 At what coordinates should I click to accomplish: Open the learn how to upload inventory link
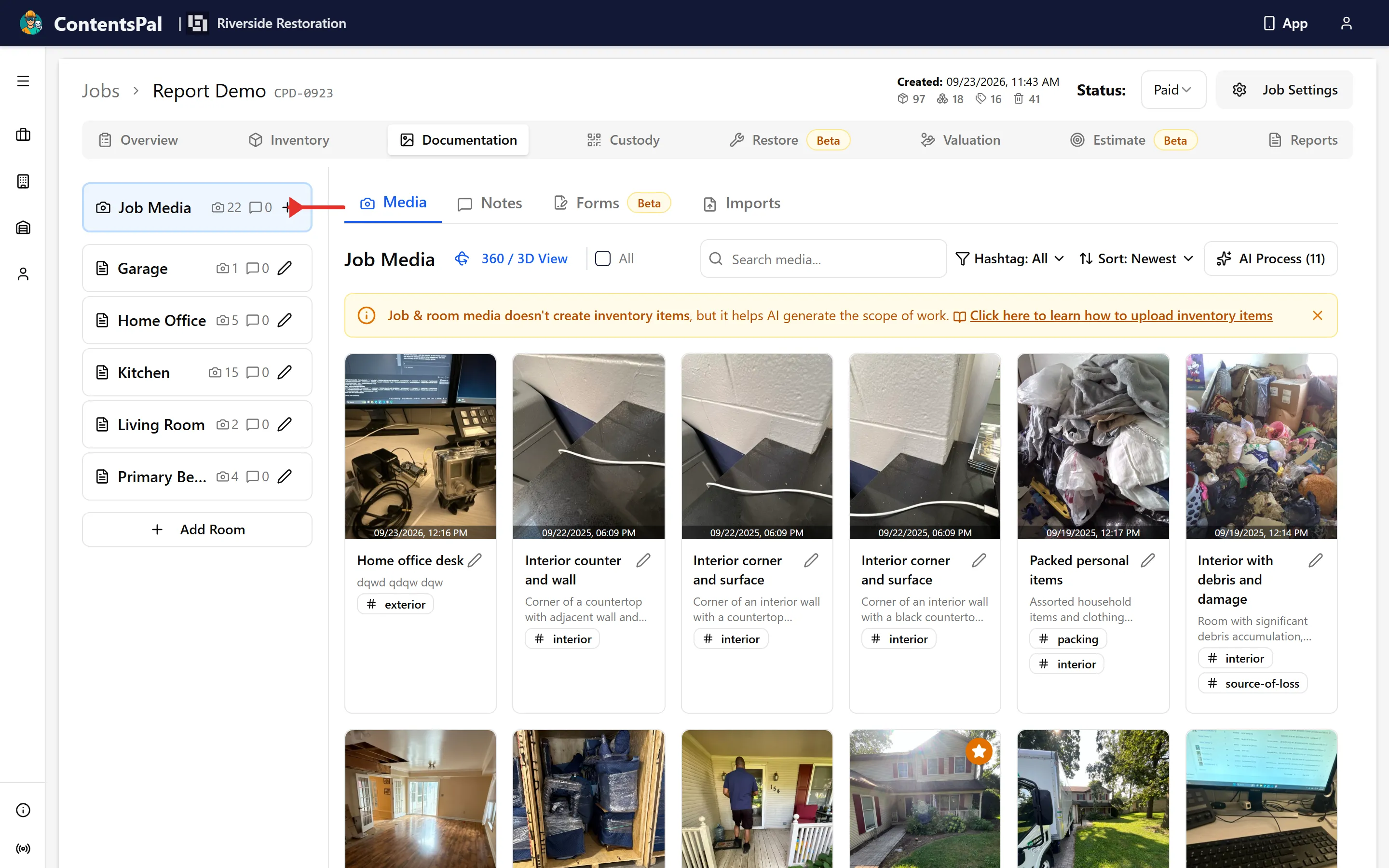[x=1120, y=315]
